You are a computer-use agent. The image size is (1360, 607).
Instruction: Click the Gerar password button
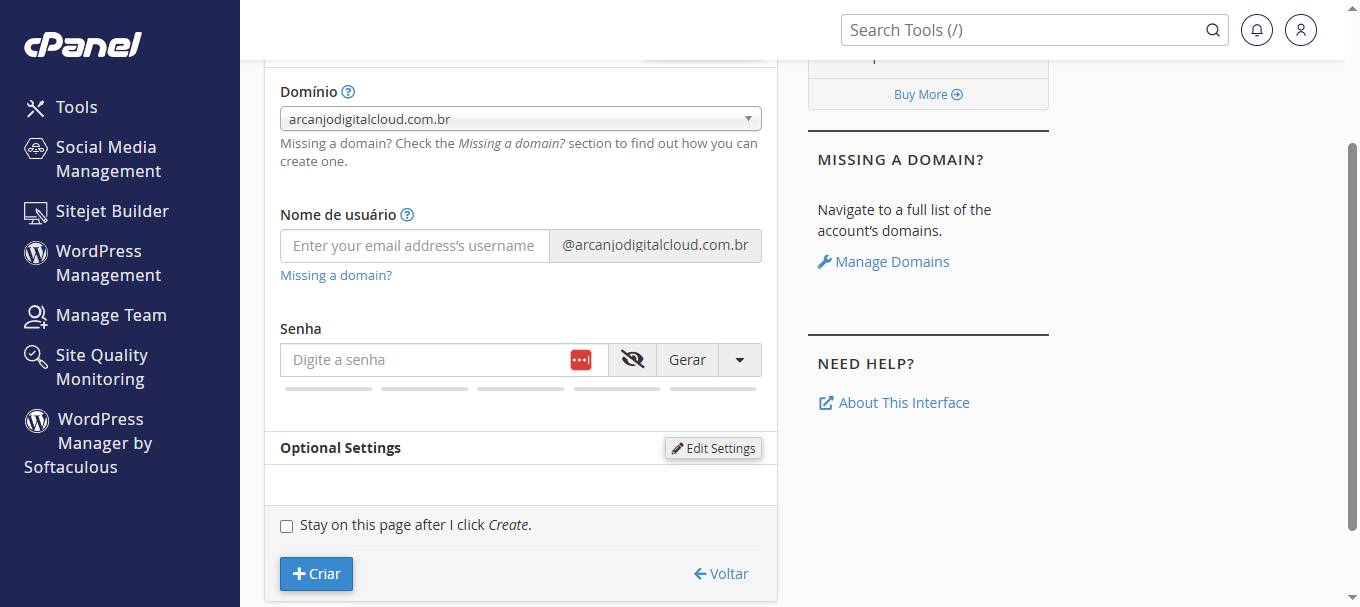(x=687, y=360)
